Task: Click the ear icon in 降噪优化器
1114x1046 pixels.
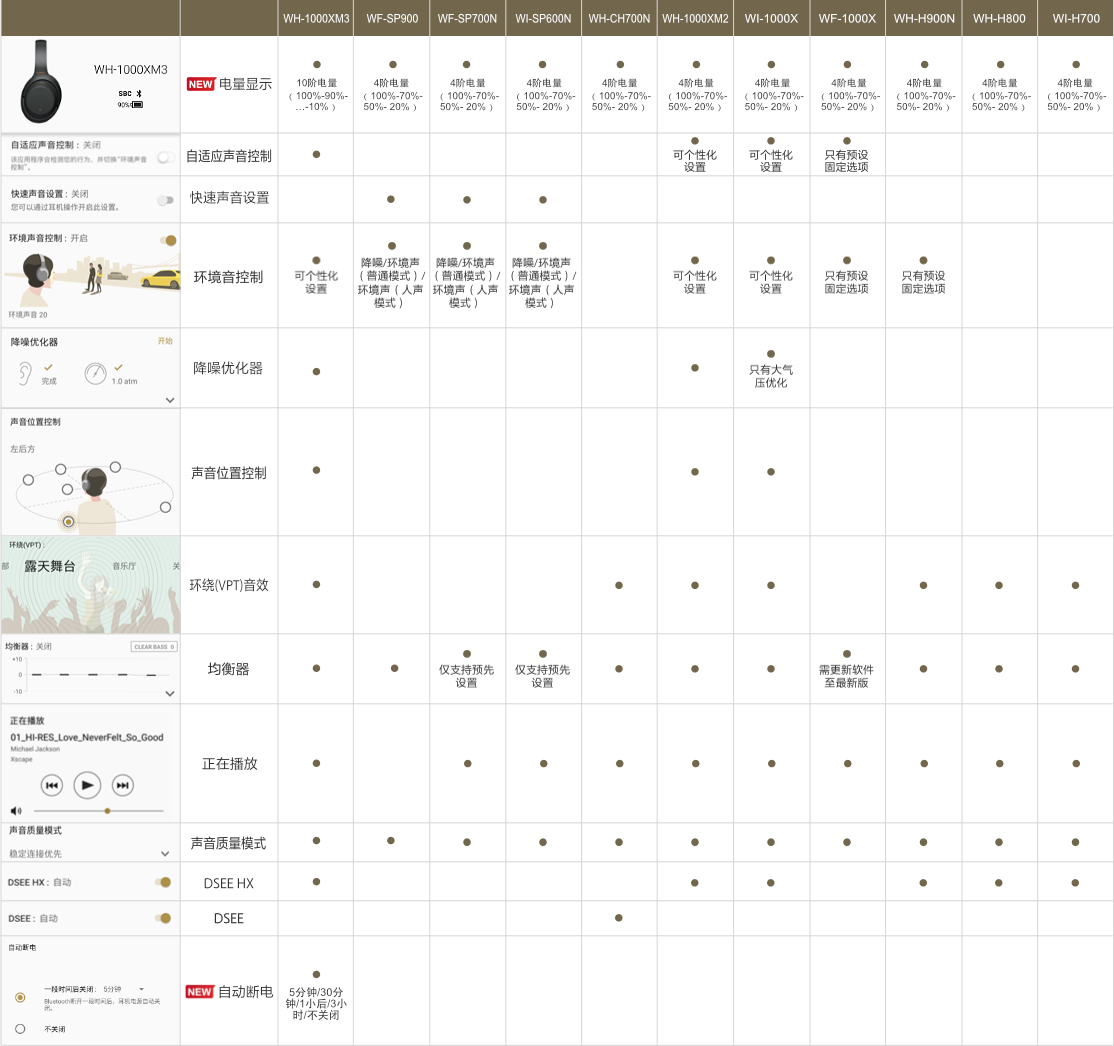Action: [x=25, y=373]
